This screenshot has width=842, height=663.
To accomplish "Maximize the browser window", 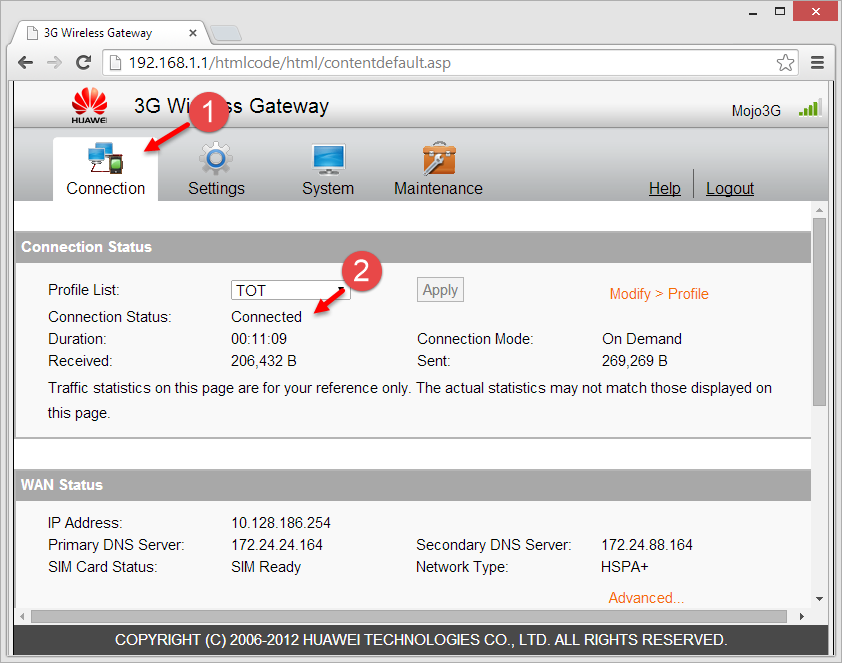I will [x=780, y=11].
